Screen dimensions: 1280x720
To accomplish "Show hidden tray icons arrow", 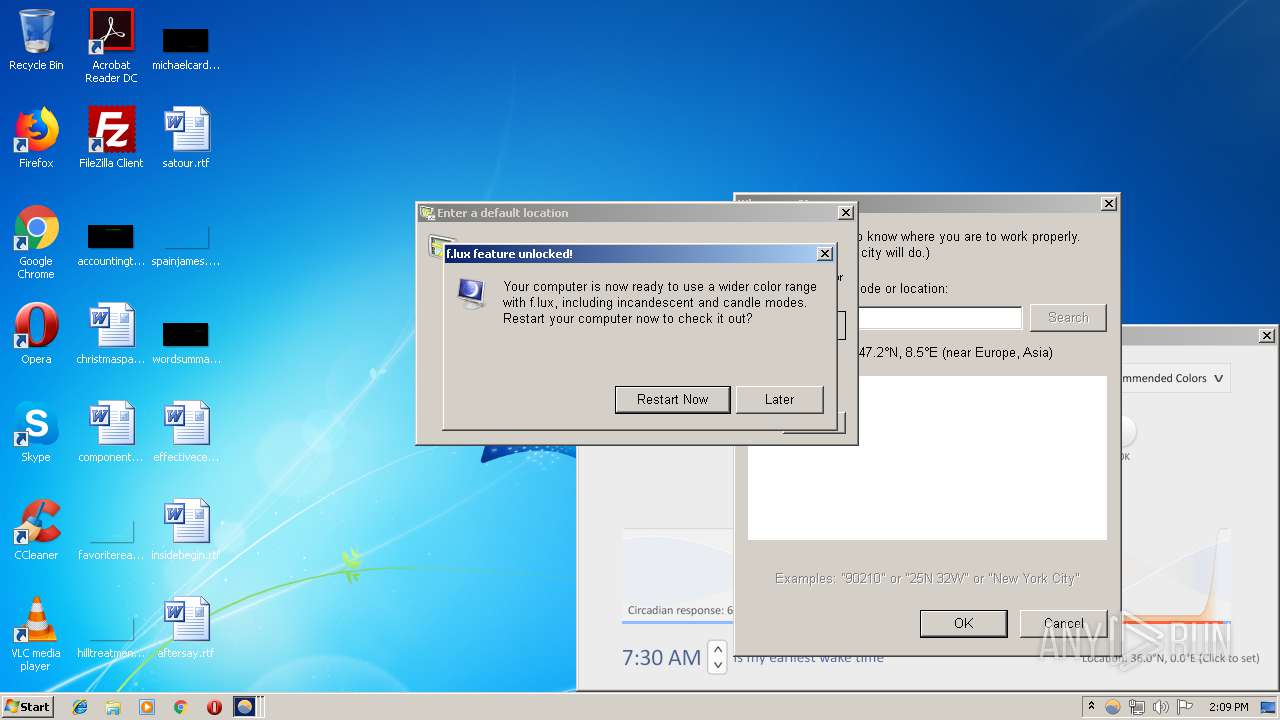I will pyautogui.click(x=1091, y=706).
